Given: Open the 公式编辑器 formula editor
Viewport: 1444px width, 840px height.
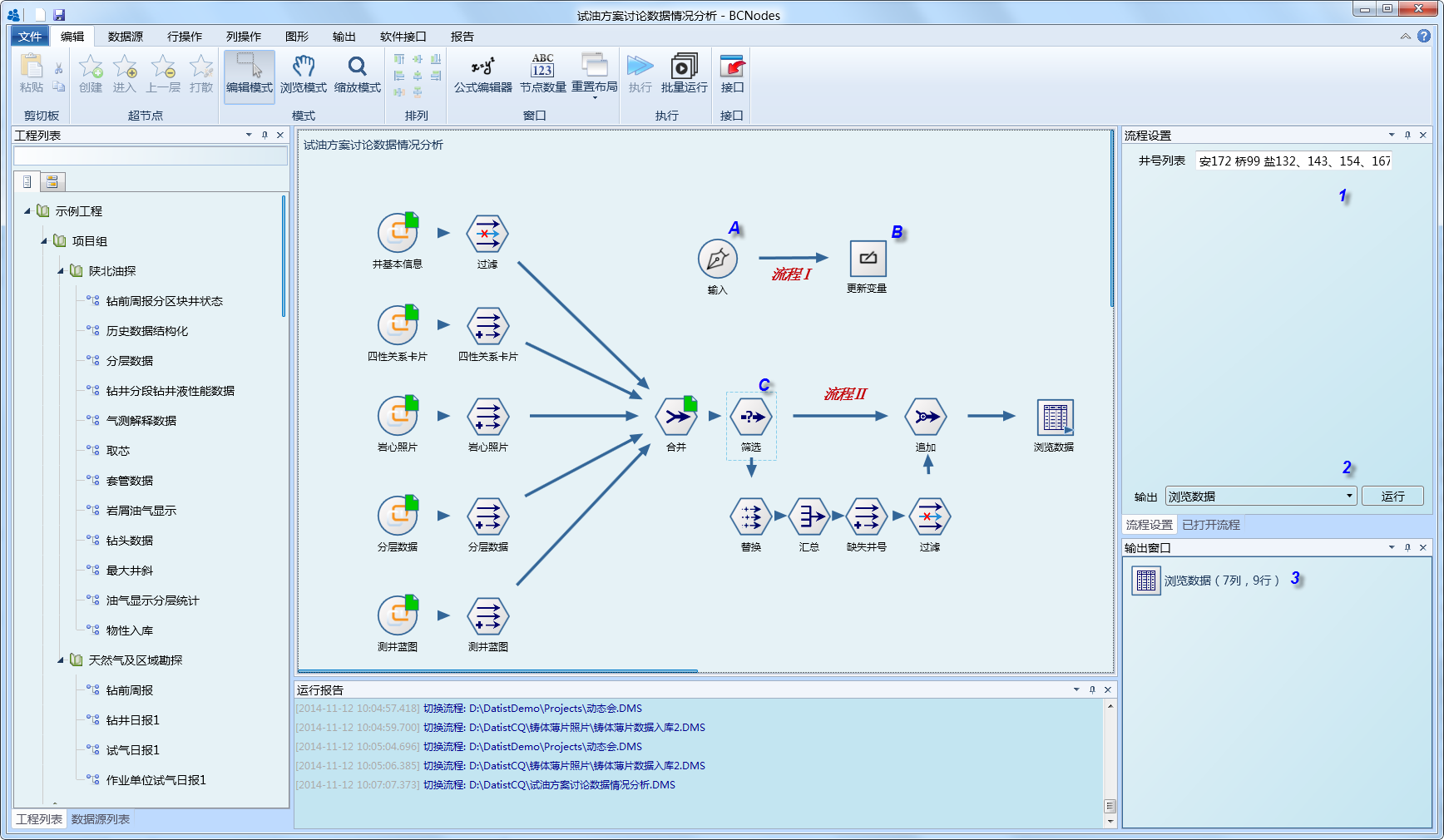Looking at the screenshot, I should point(483,73).
